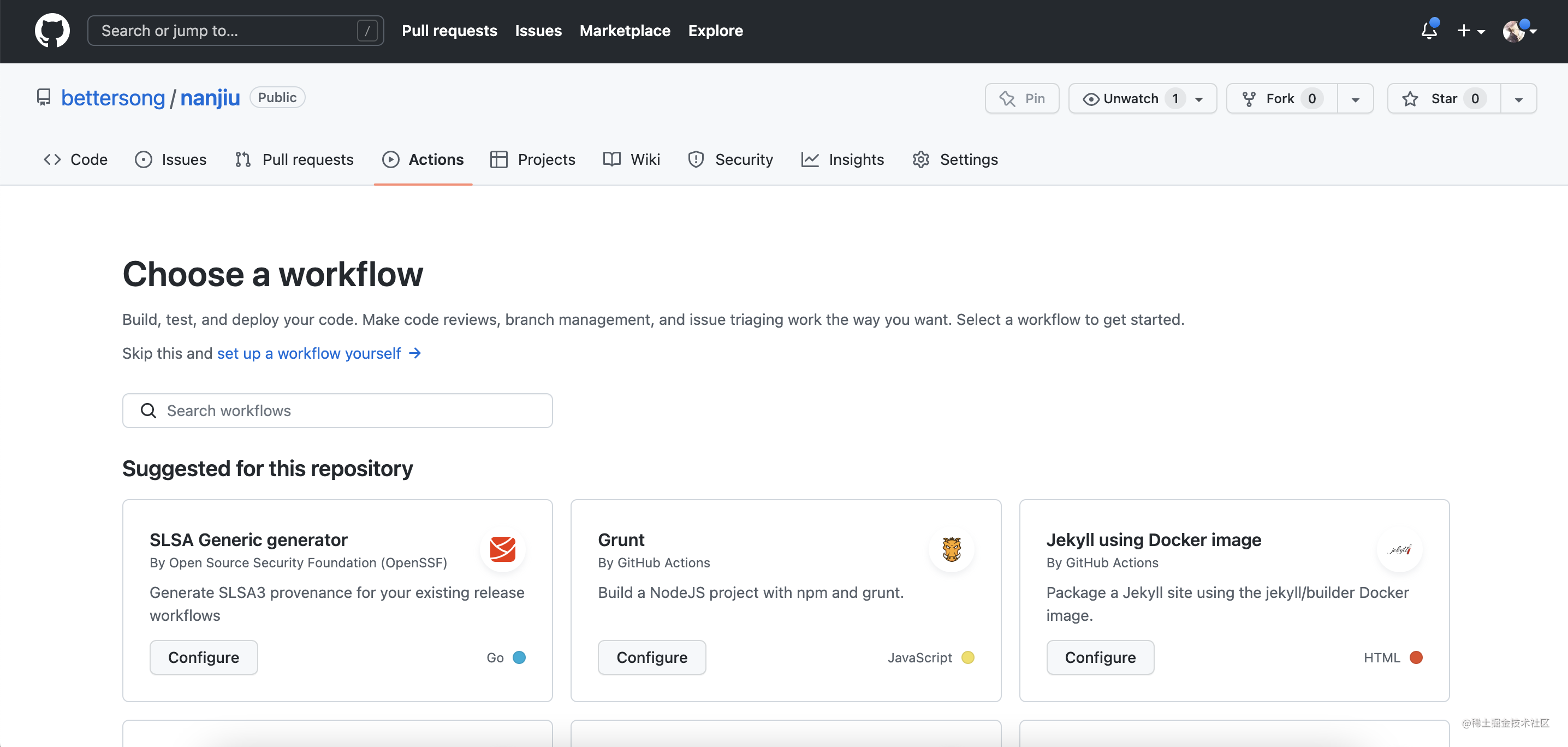1568x747 pixels.
Task: Toggle the Unwatch dropdown arrow
Action: tap(1201, 97)
